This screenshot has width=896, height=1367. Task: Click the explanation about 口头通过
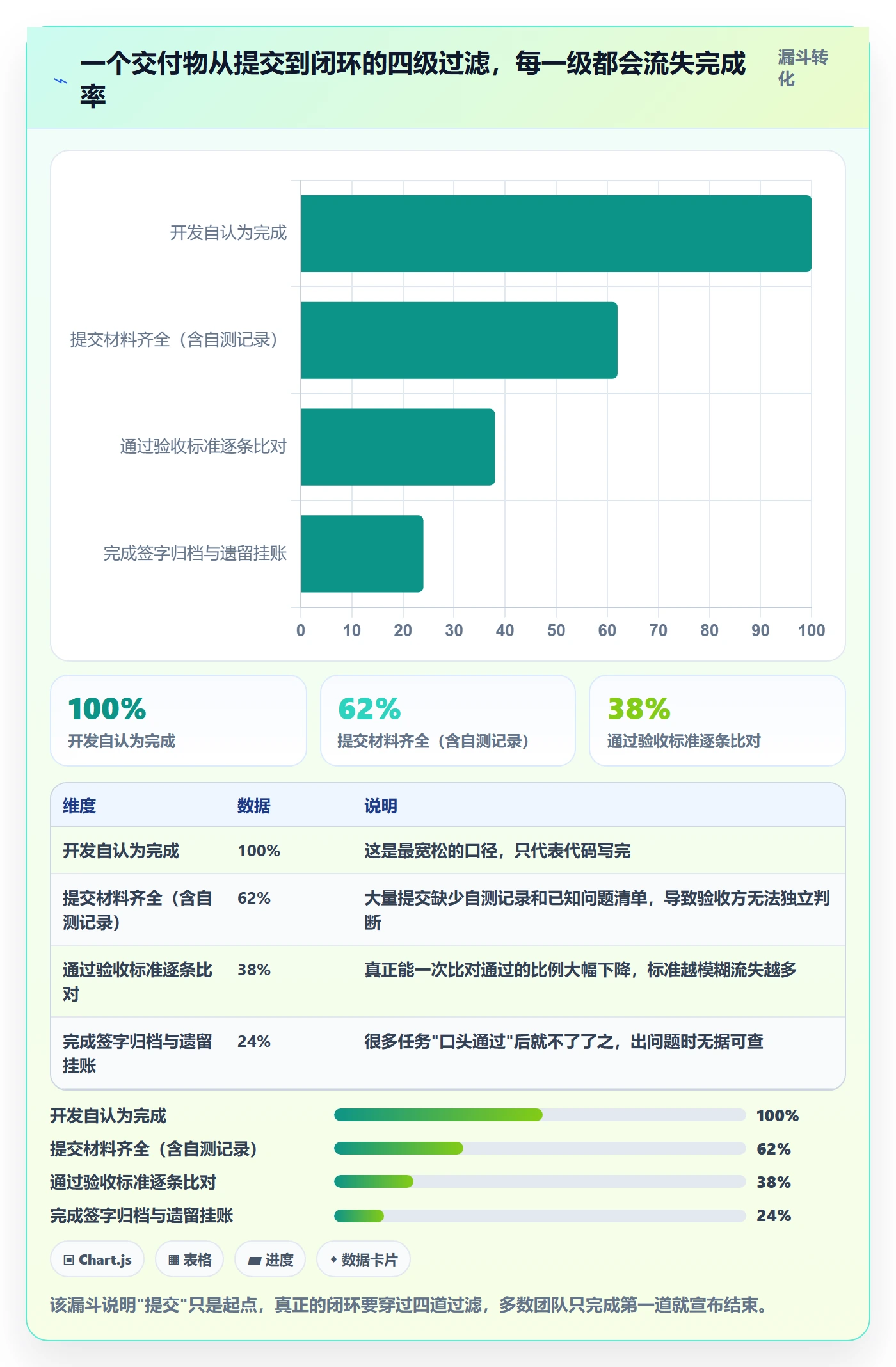pyautogui.click(x=564, y=1041)
